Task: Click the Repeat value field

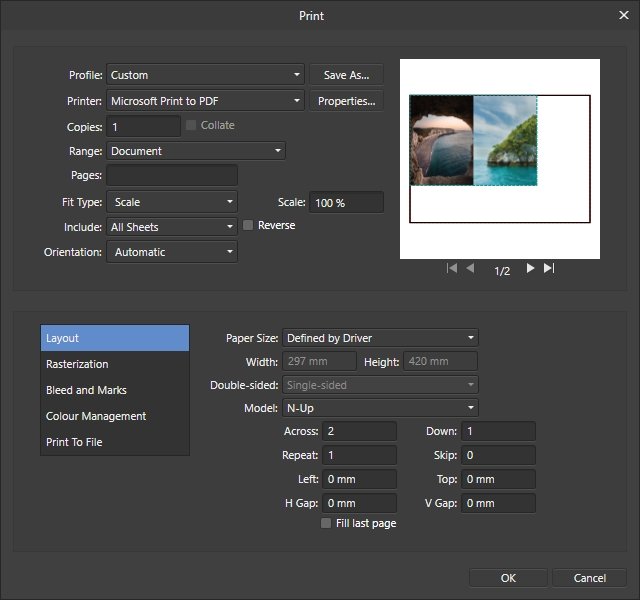Action: [x=359, y=455]
